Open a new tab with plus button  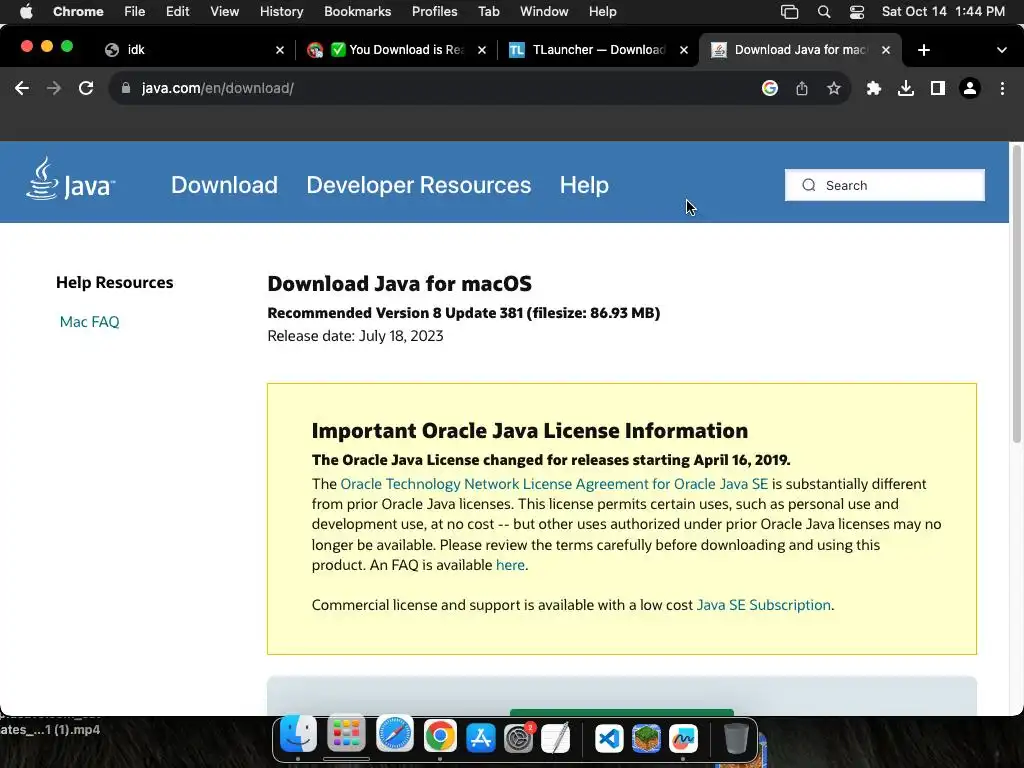point(923,50)
